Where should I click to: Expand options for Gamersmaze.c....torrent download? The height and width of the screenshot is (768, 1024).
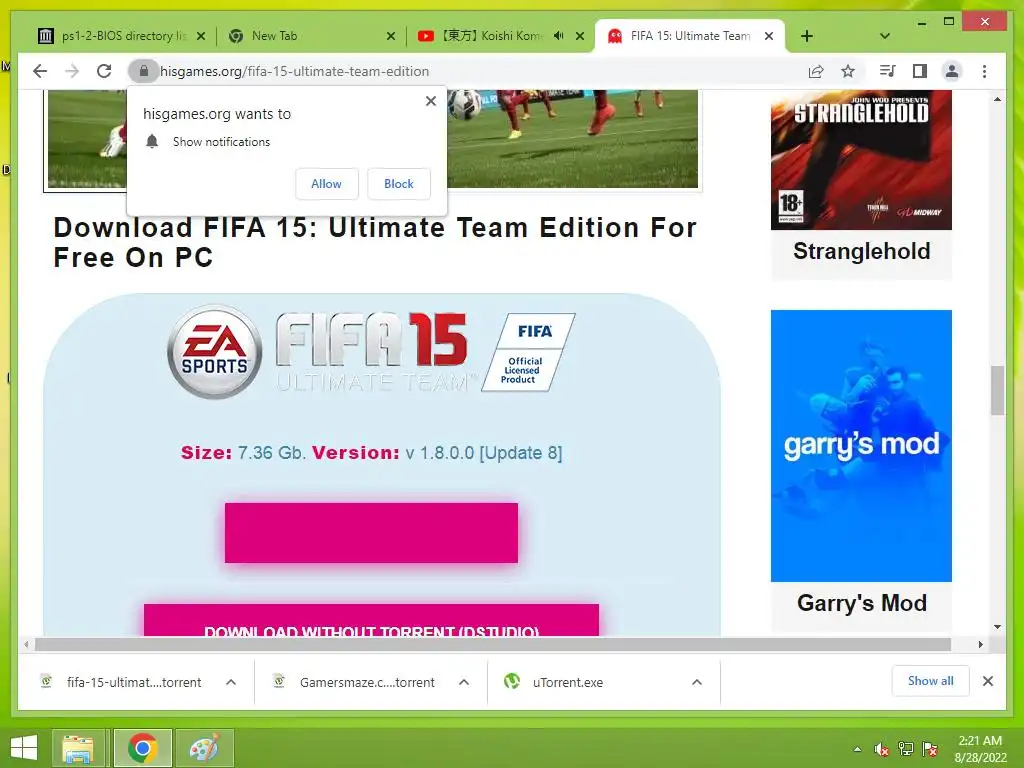tap(464, 682)
